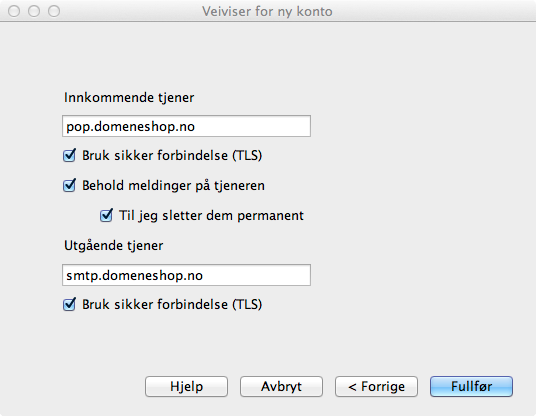Click into the smtp.domeneshop.no outgoing field
Image resolution: width=536 pixels, height=416 pixels.
(186, 275)
